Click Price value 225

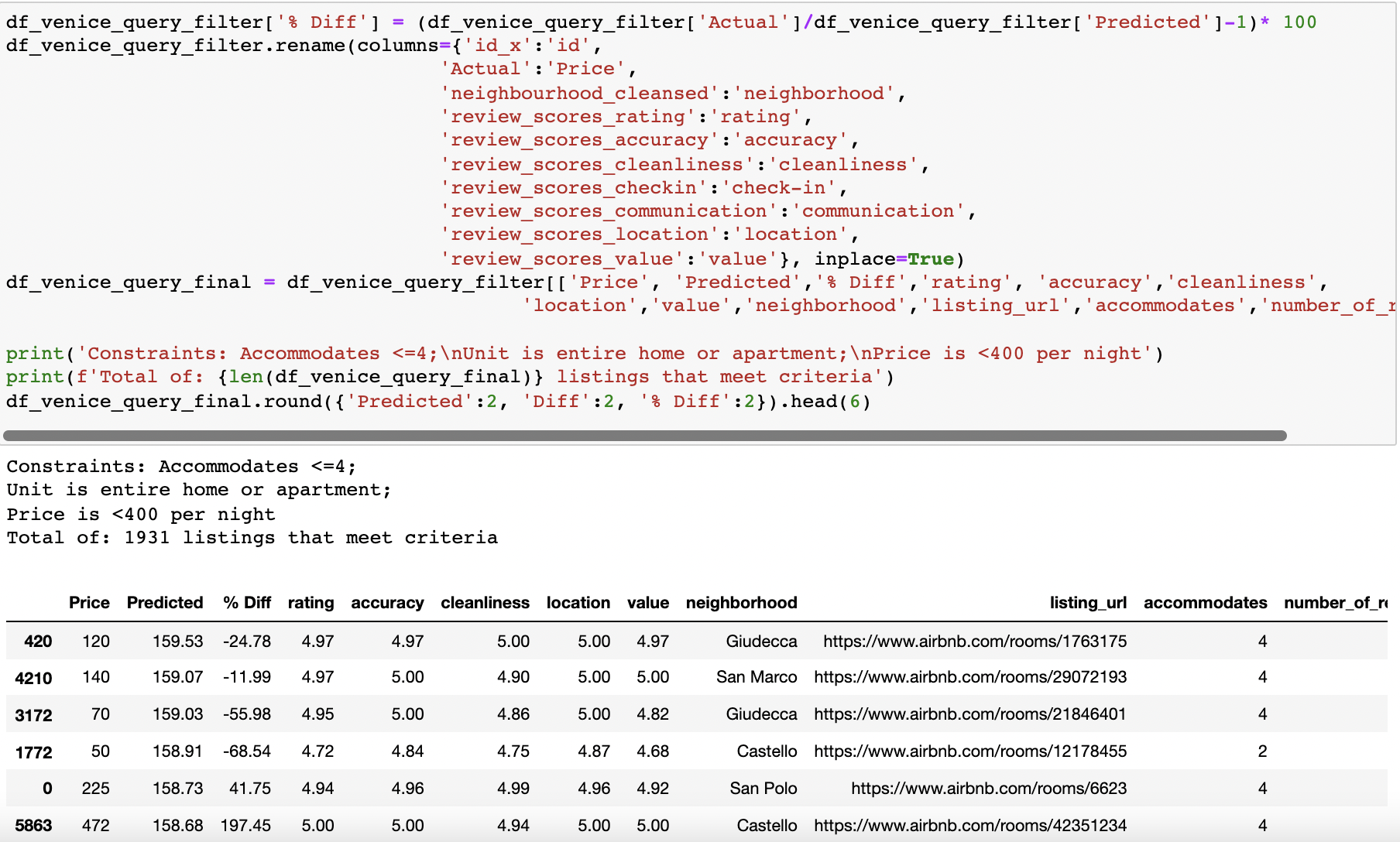[95, 789]
